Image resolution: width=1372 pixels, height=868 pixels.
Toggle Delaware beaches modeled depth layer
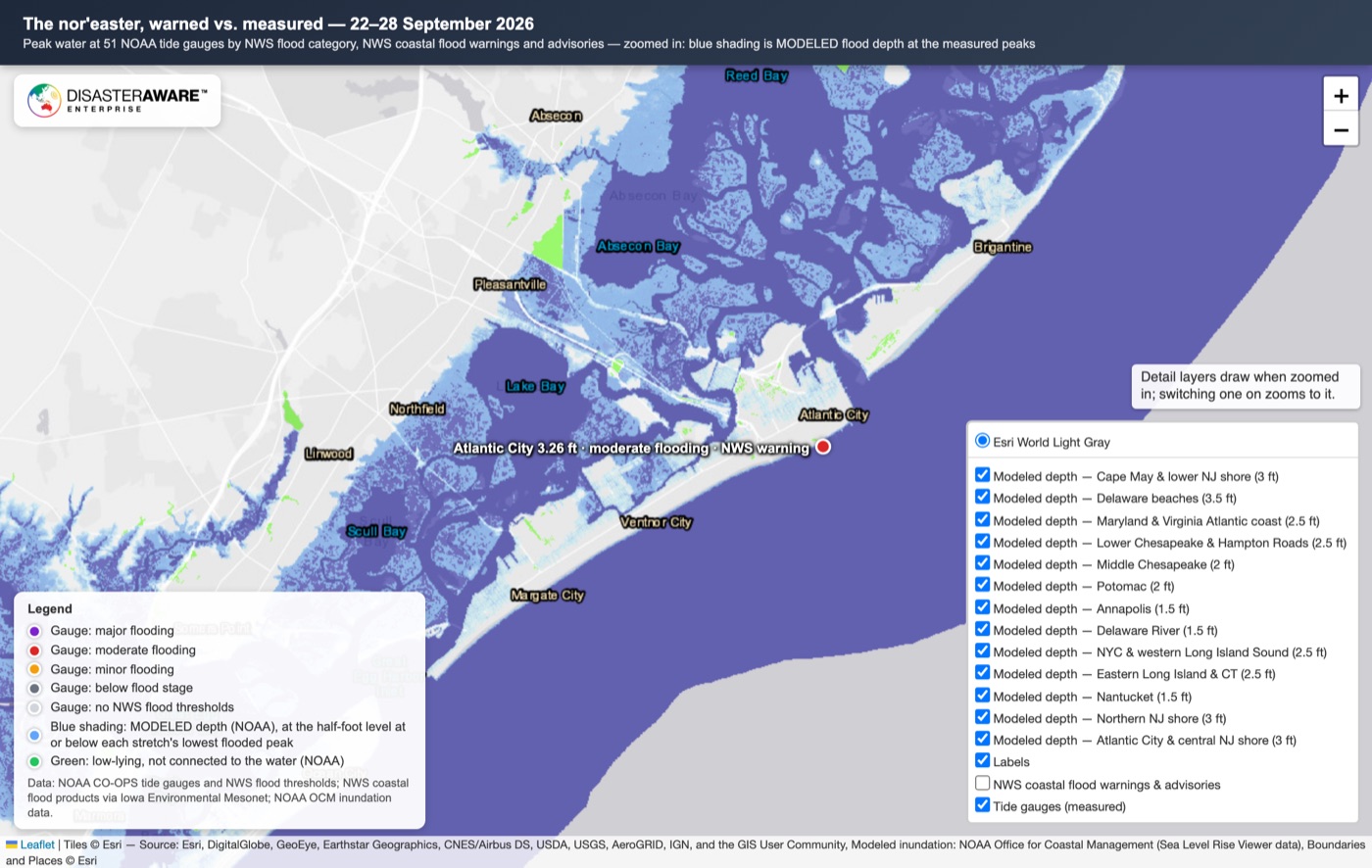tap(983, 497)
